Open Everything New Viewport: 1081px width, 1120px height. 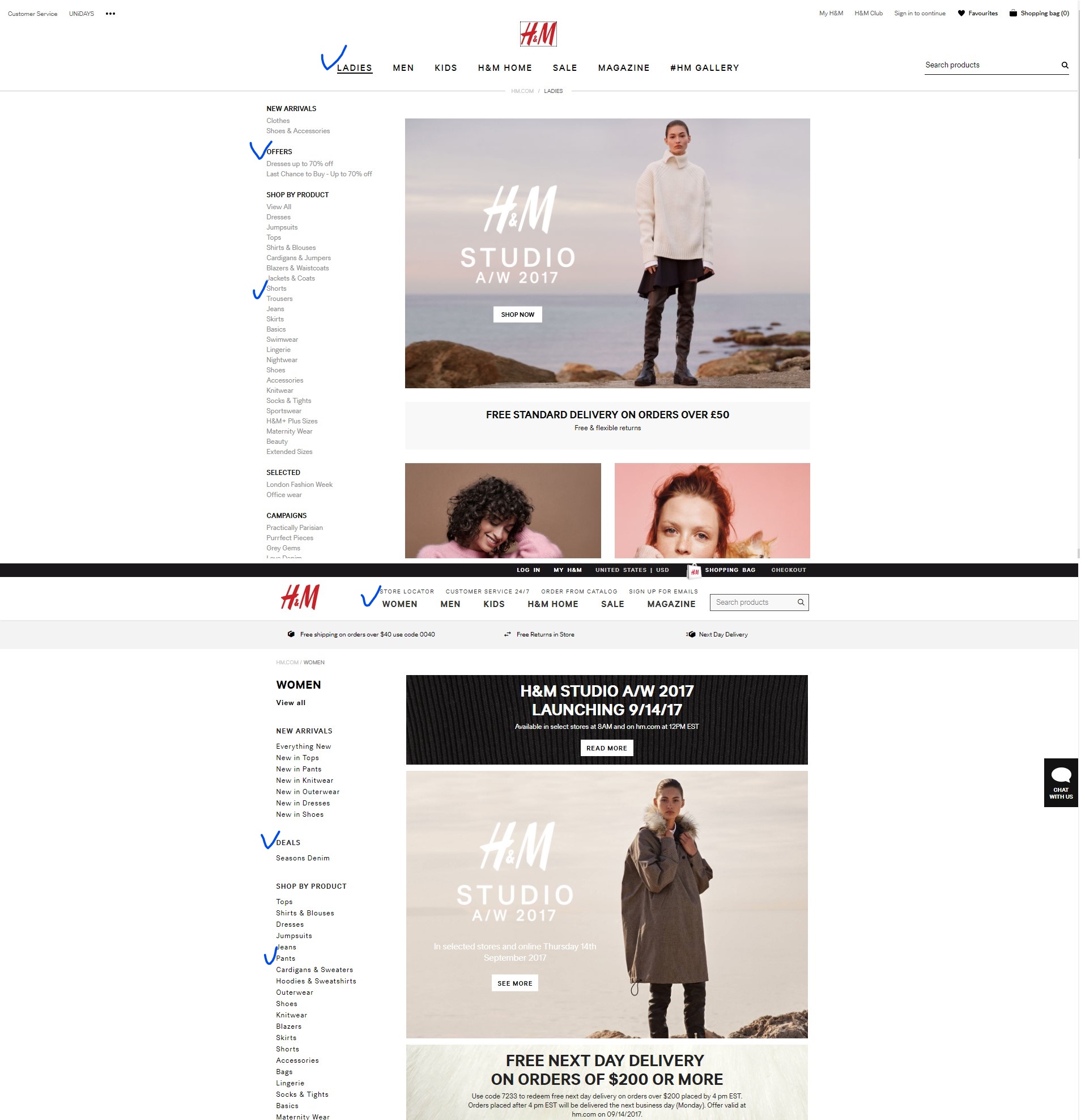pos(303,746)
